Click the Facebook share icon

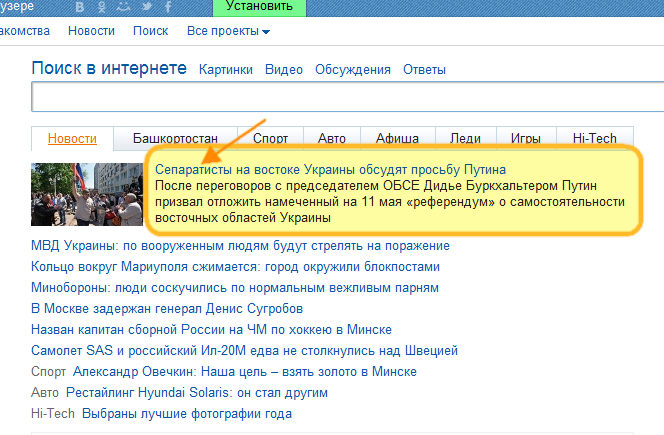point(168,7)
